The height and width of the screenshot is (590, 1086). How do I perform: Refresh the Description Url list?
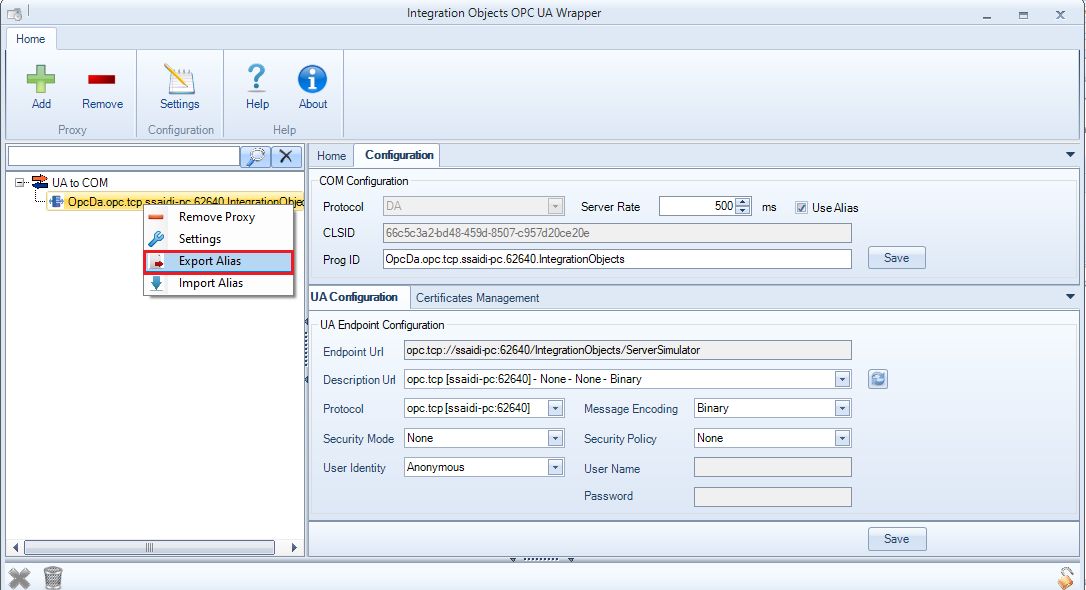(878, 379)
